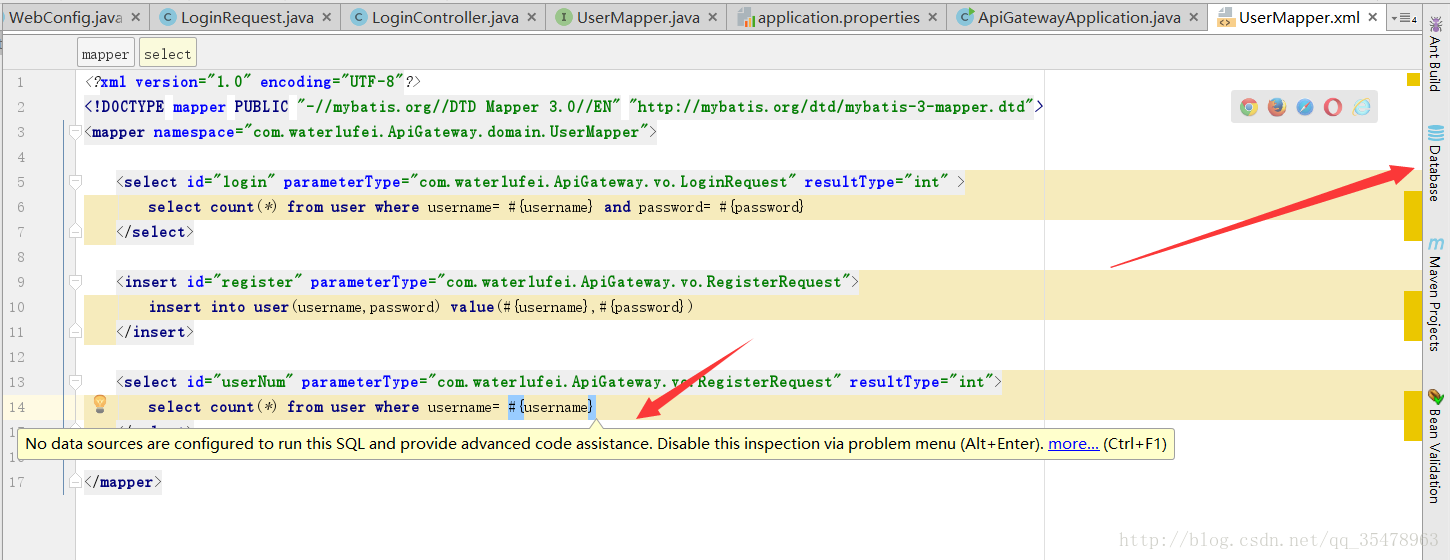Open in Chrome browser icon
Screen dimensions: 1450x560
click(x=1249, y=107)
